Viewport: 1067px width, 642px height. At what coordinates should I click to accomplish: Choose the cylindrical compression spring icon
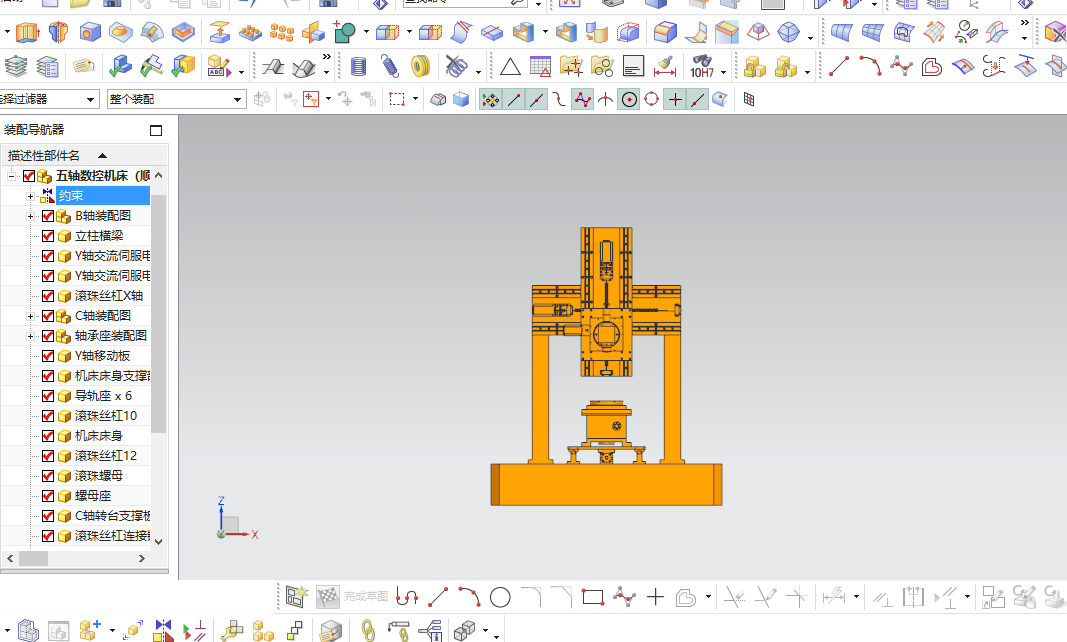(358, 67)
